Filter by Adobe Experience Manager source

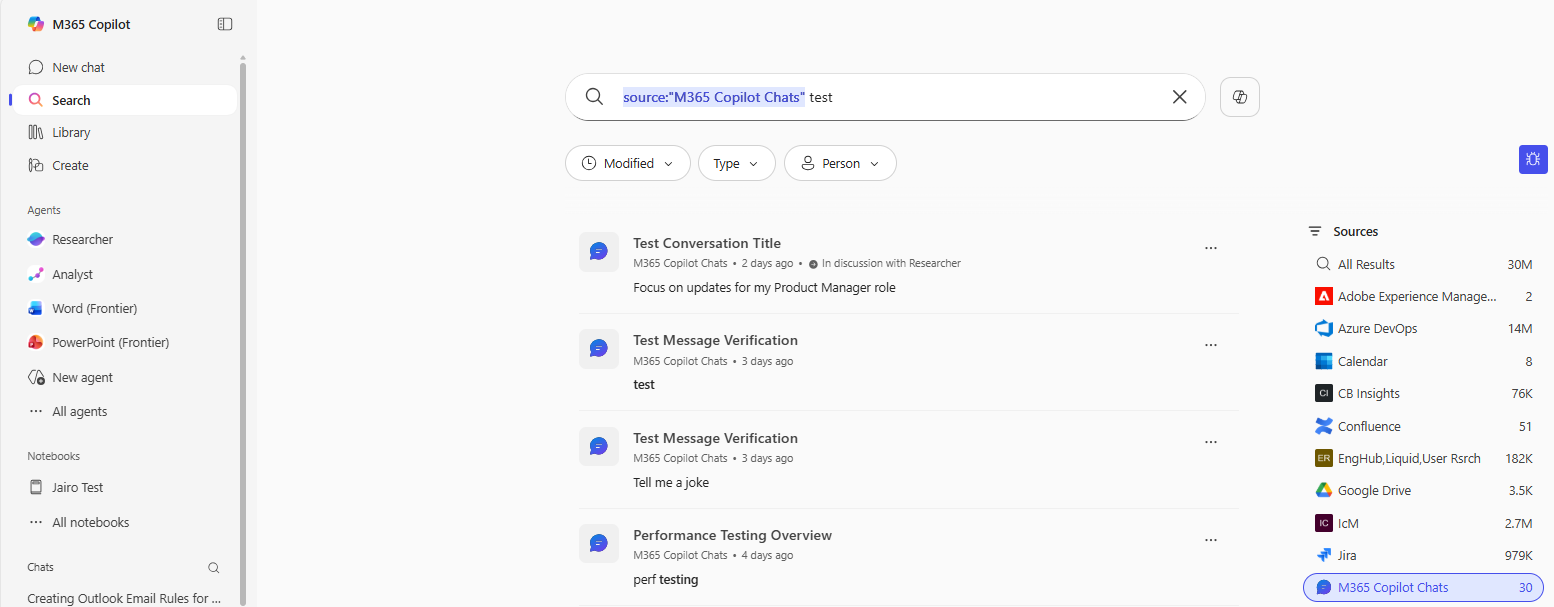1423,296
